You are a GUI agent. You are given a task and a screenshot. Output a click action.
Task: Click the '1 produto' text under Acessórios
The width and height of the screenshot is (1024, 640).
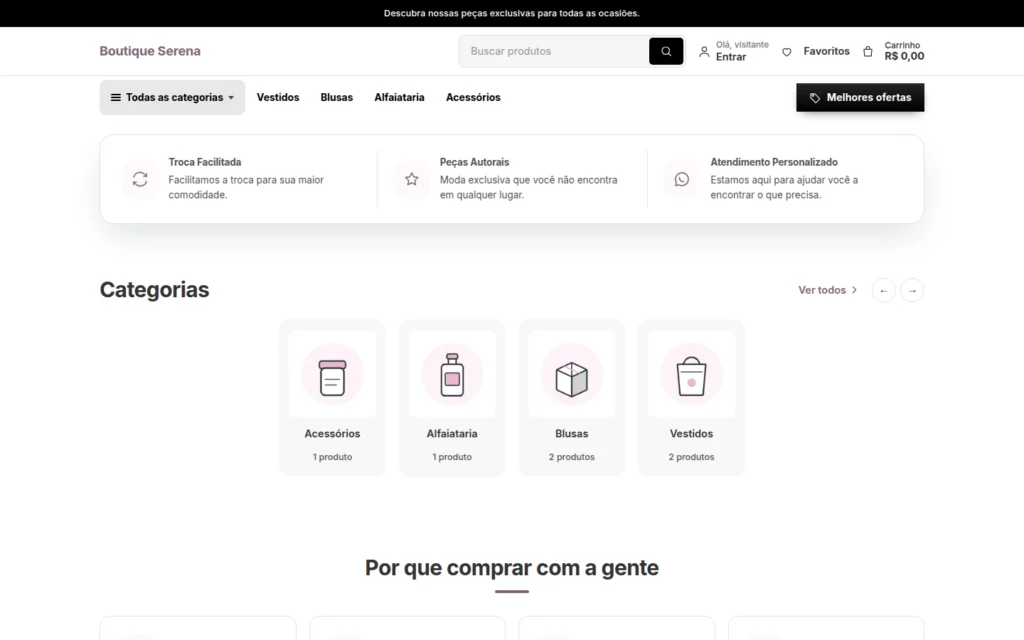pos(332,457)
